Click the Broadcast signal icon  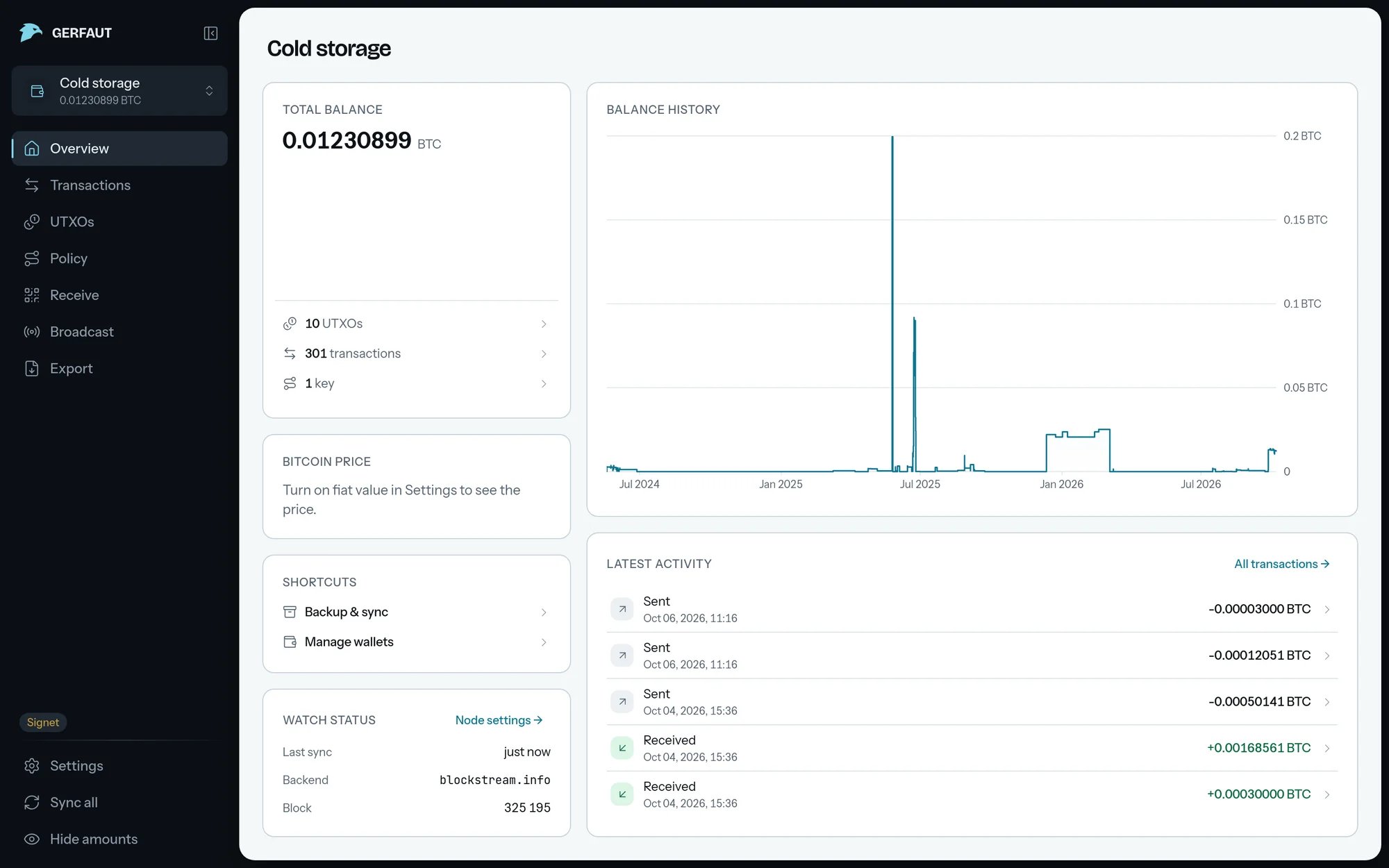point(31,332)
